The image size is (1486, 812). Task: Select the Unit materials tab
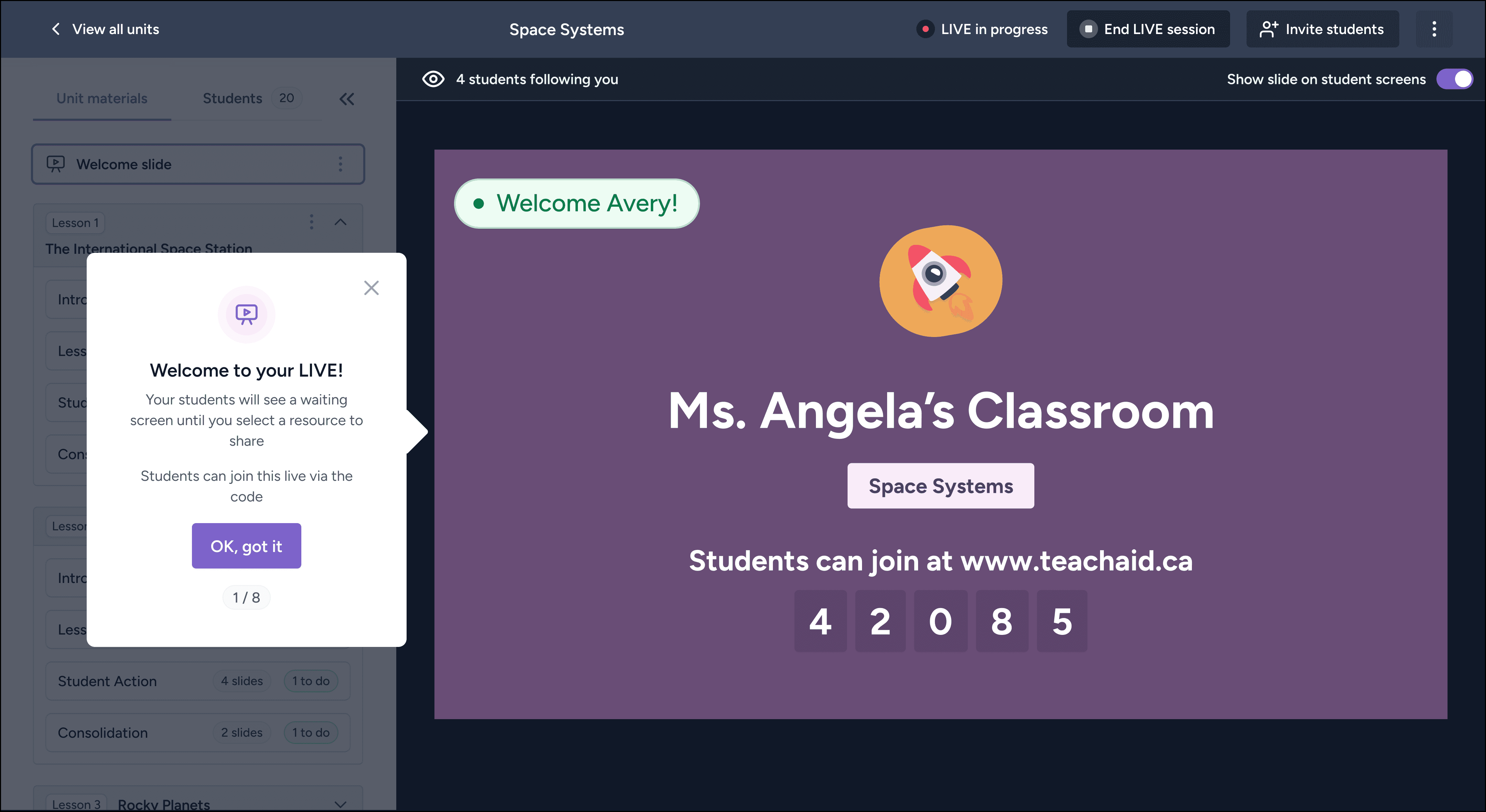[101, 99]
